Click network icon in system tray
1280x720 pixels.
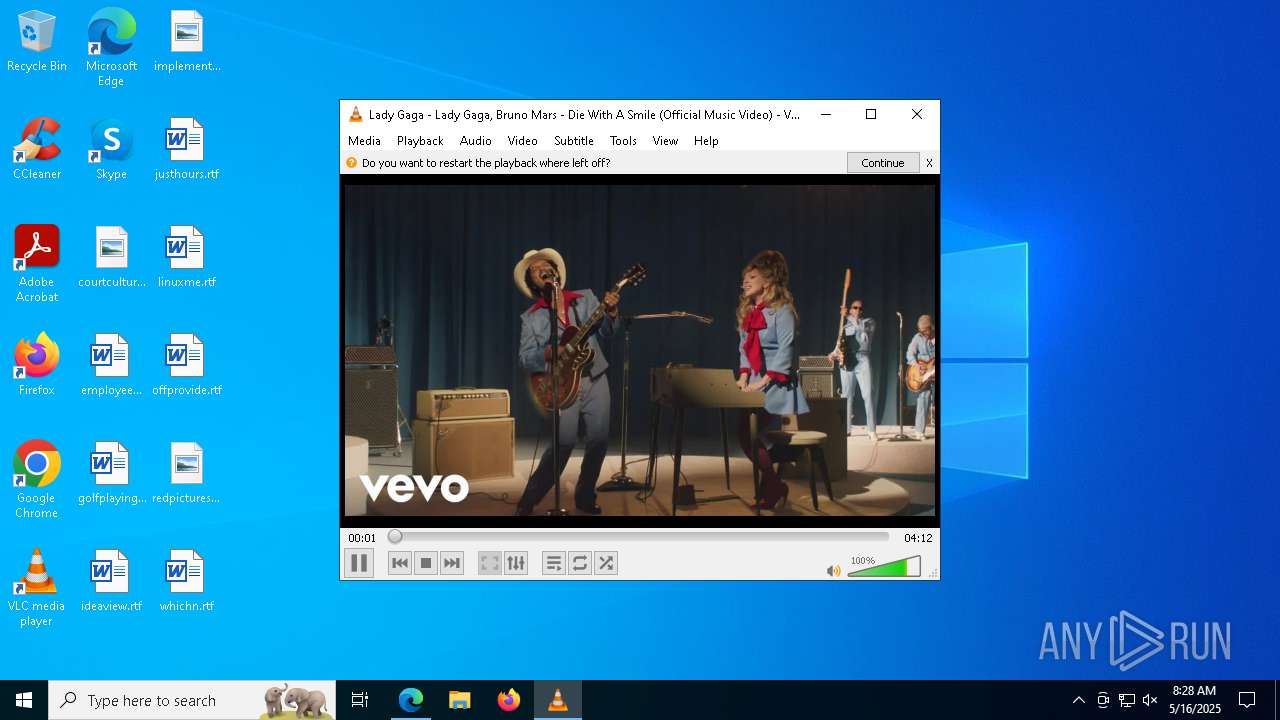click(1126, 700)
